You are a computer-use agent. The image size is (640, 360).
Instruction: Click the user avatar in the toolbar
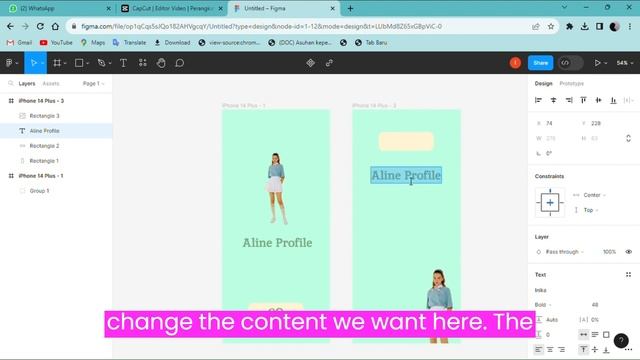click(x=515, y=63)
